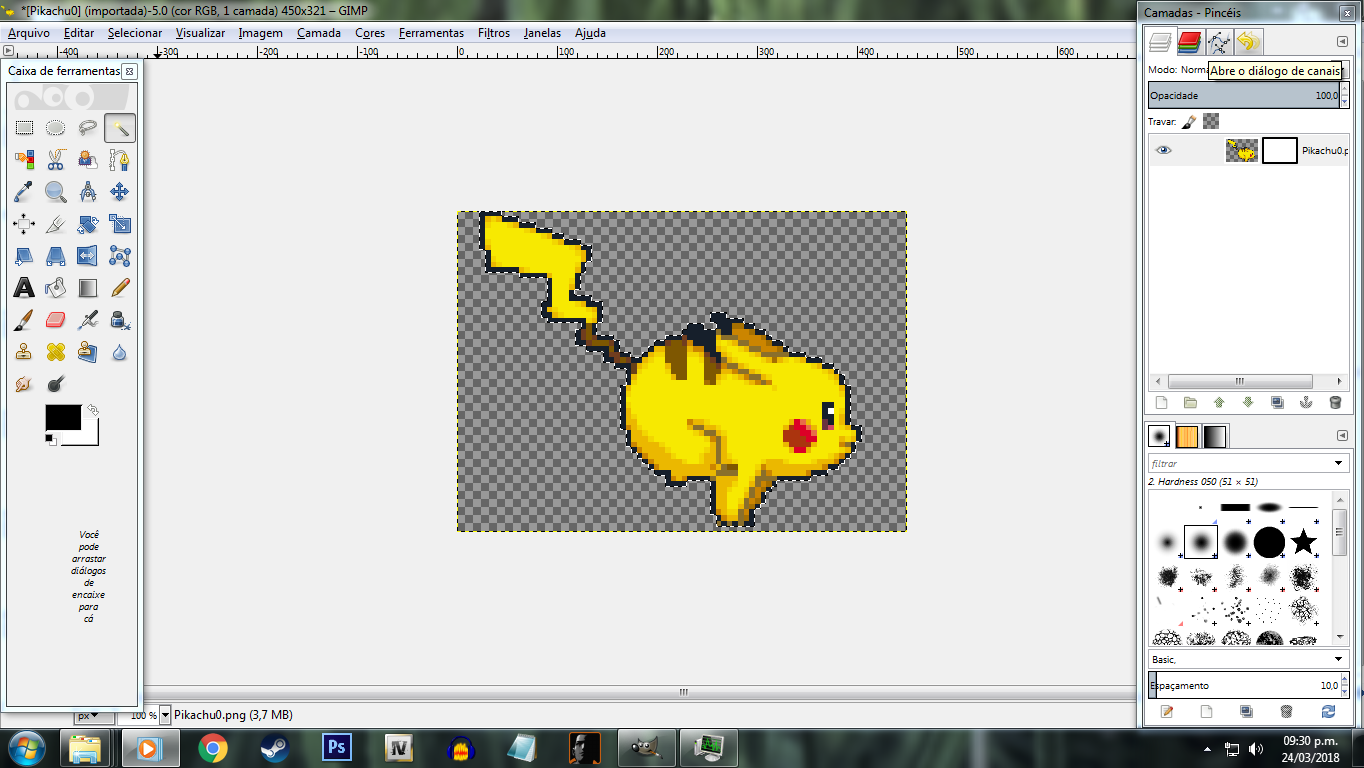Image resolution: width=1364 pixels, height=768 pixels.
Task: Select the Airbrush tool
Action: tap(88, 320)
